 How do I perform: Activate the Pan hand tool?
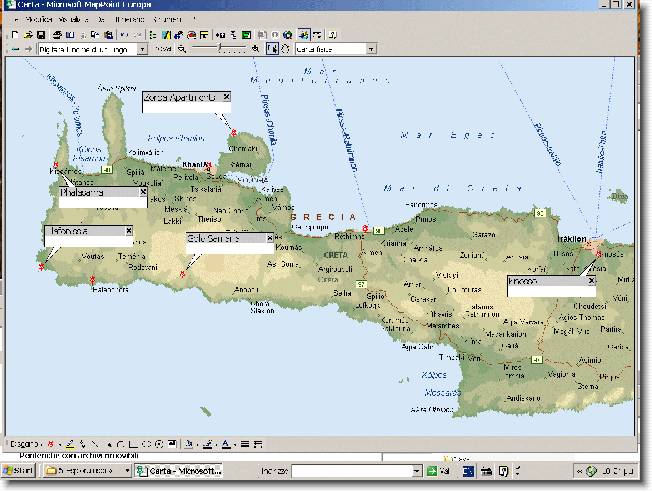pyautogui.click(x=285, y=49)
